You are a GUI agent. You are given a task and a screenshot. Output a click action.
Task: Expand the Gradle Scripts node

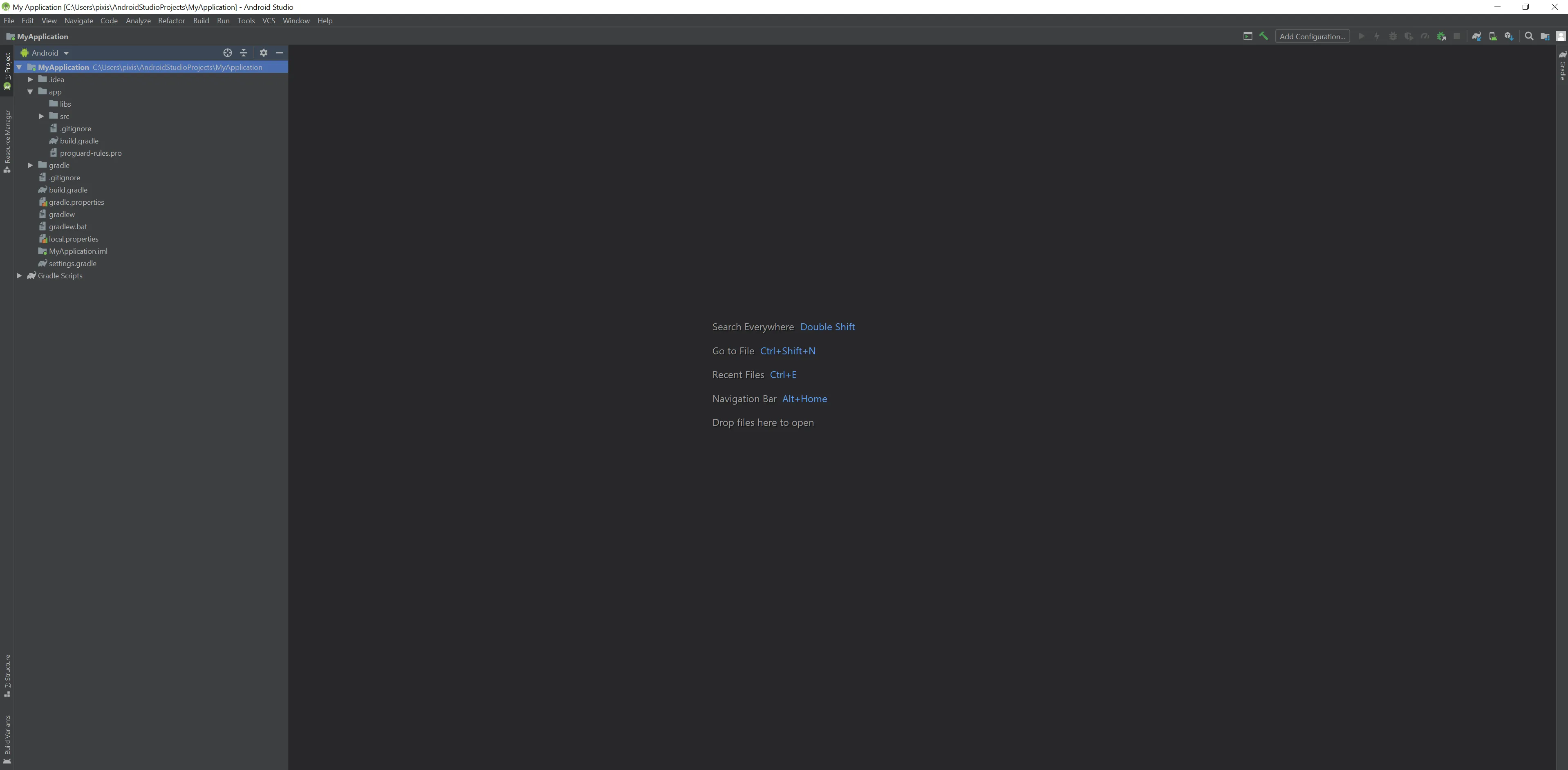(x=19, y=276)
